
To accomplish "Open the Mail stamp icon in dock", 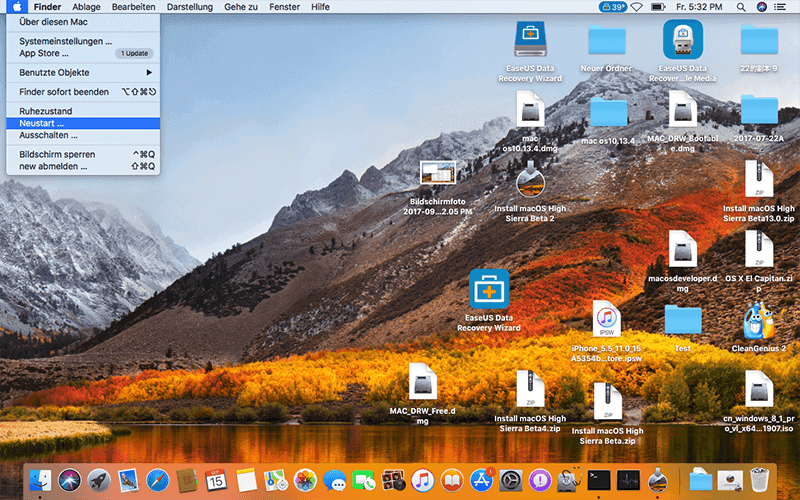I will click(128, 480).
